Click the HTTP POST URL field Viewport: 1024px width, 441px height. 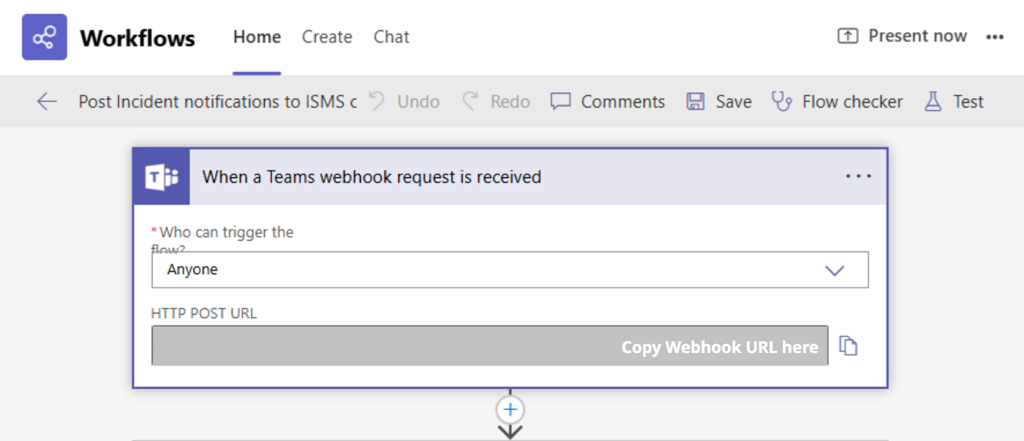(490, 346)
